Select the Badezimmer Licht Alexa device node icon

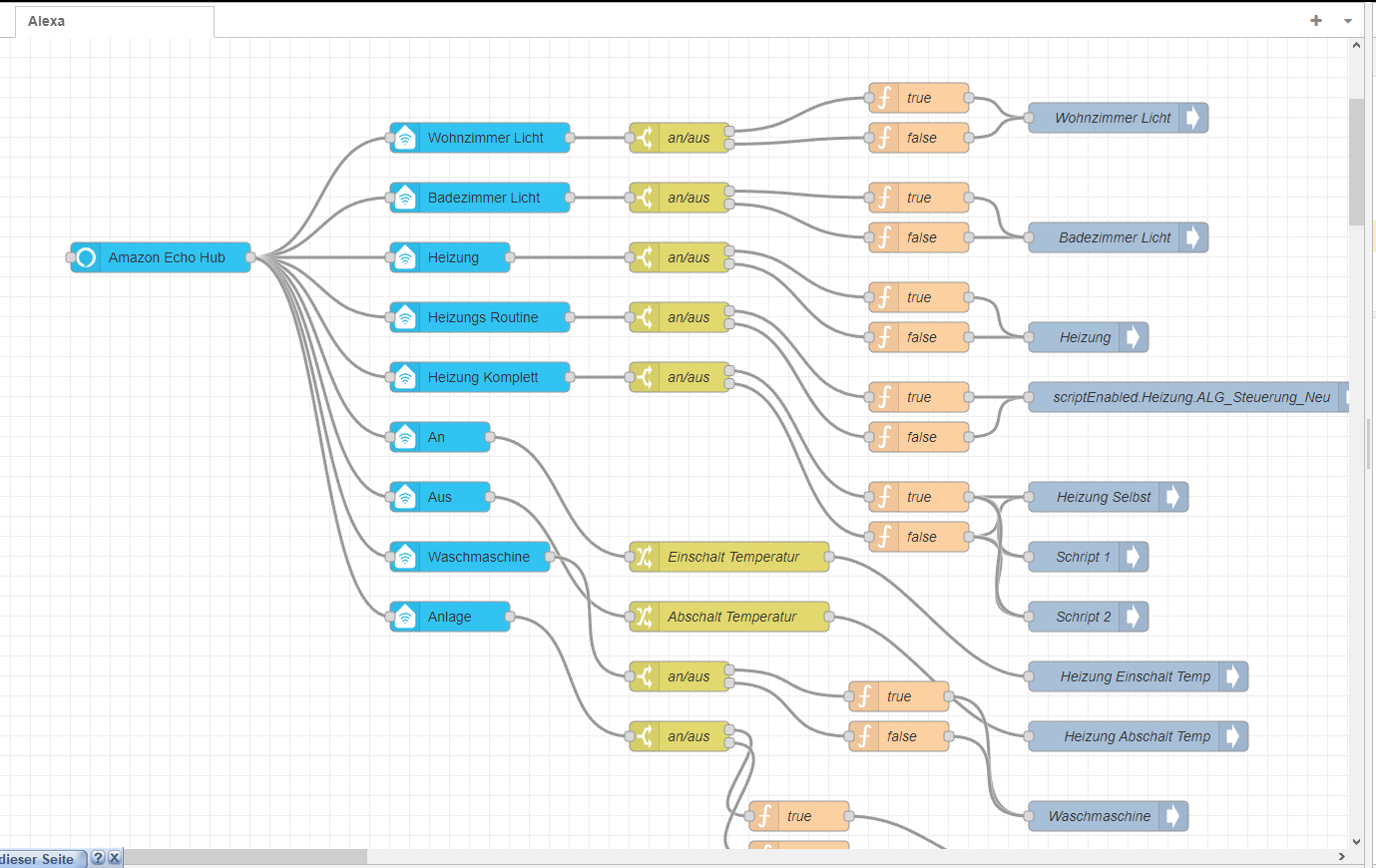coord(405,198)
